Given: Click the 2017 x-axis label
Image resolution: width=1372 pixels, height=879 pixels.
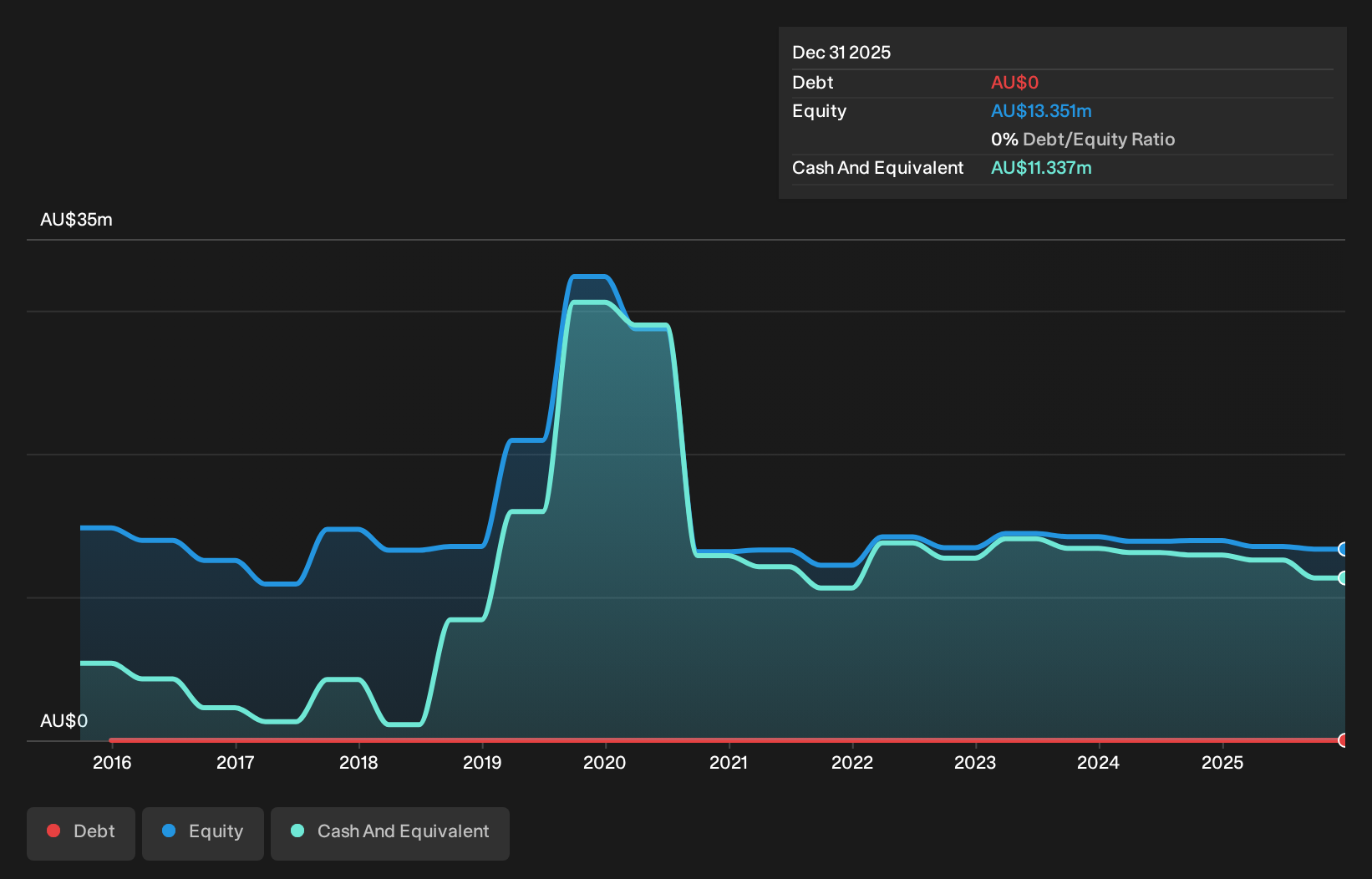Looking at the screenshot, I should click(236, 763).
